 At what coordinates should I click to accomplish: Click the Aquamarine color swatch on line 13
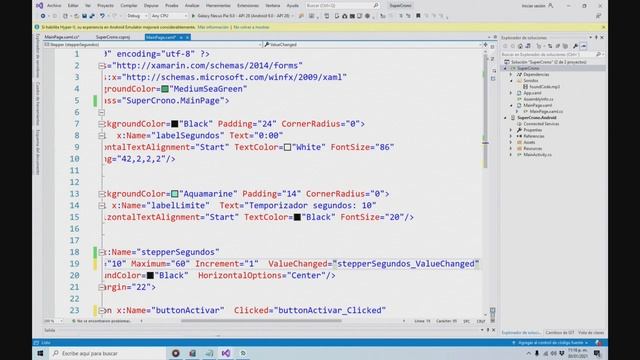(x=175, y=194)
